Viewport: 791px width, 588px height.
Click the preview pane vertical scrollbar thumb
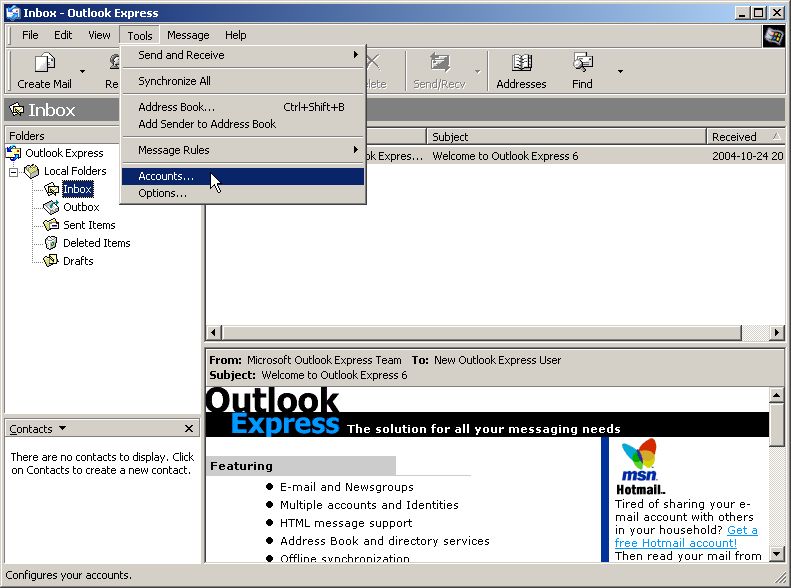tap(777, 424)
